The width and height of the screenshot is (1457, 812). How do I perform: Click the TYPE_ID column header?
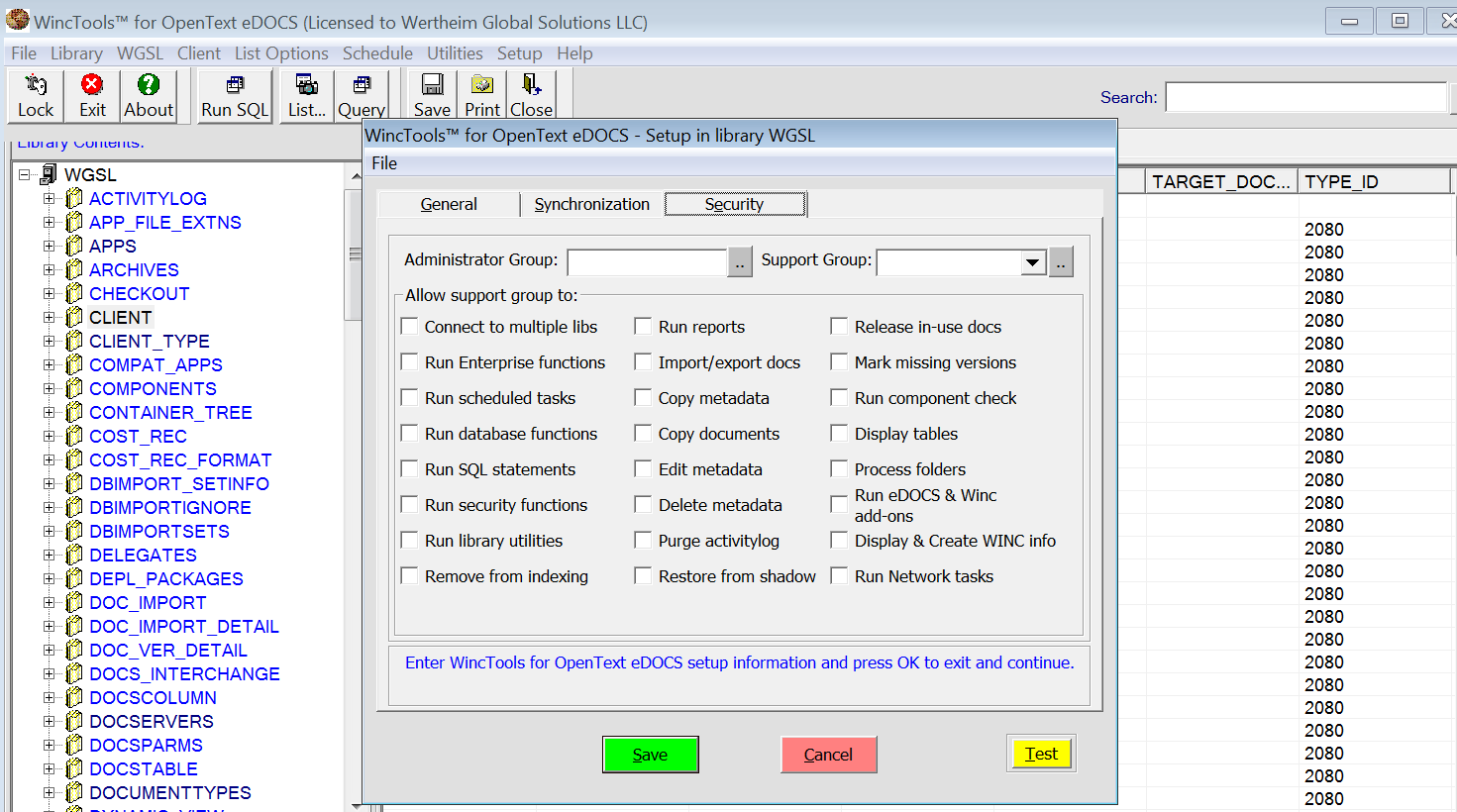[x=1374, y=182]
